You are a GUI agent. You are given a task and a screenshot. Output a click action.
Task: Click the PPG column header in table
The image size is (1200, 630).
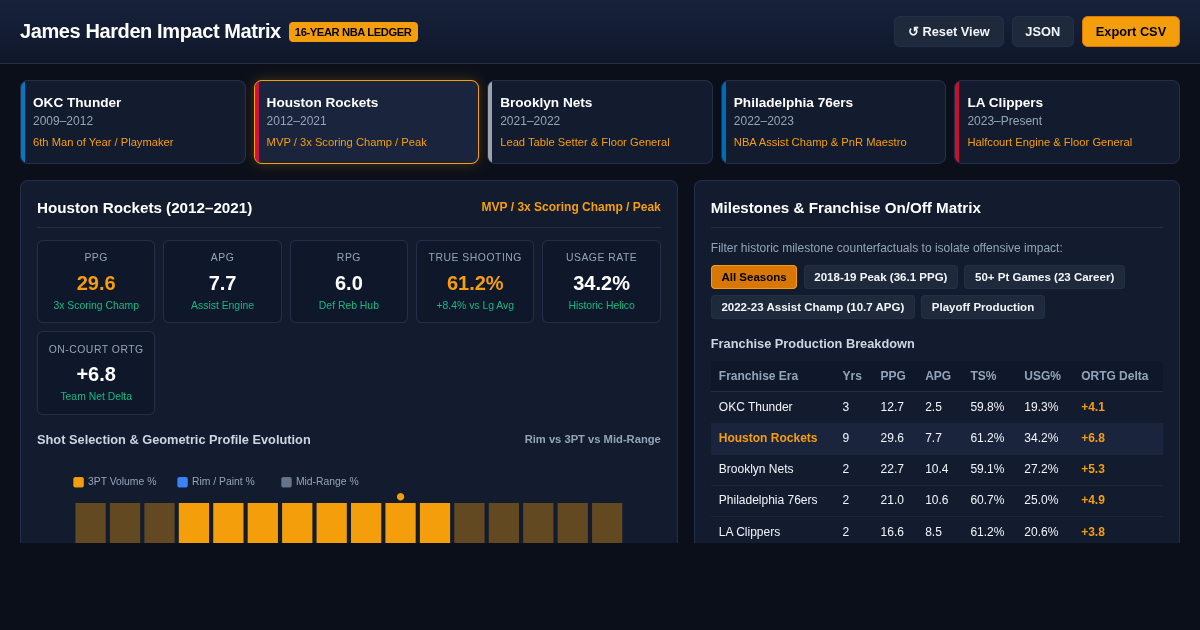893,376
